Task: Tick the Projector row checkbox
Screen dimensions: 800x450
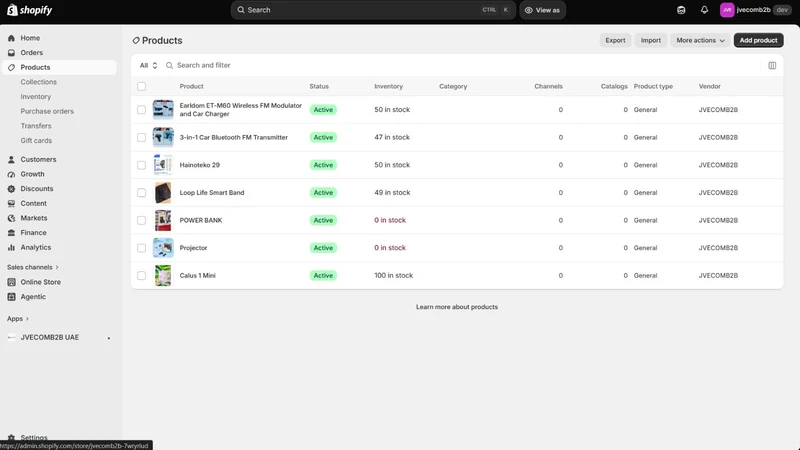Action: 141,248
